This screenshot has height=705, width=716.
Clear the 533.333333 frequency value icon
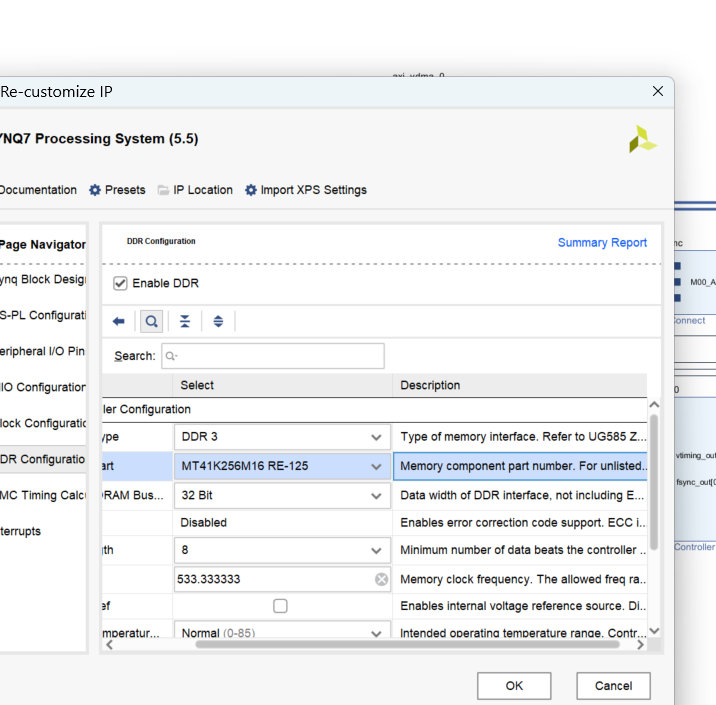(x=381, y=579)
